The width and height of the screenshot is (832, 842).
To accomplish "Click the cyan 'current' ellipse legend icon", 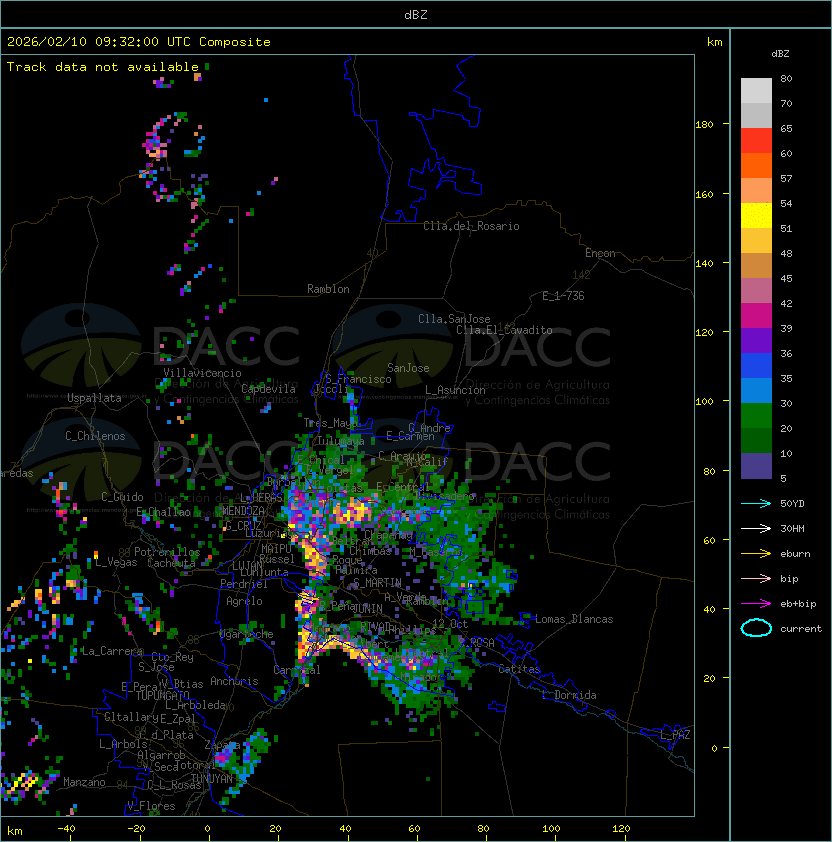I will 756,628.
